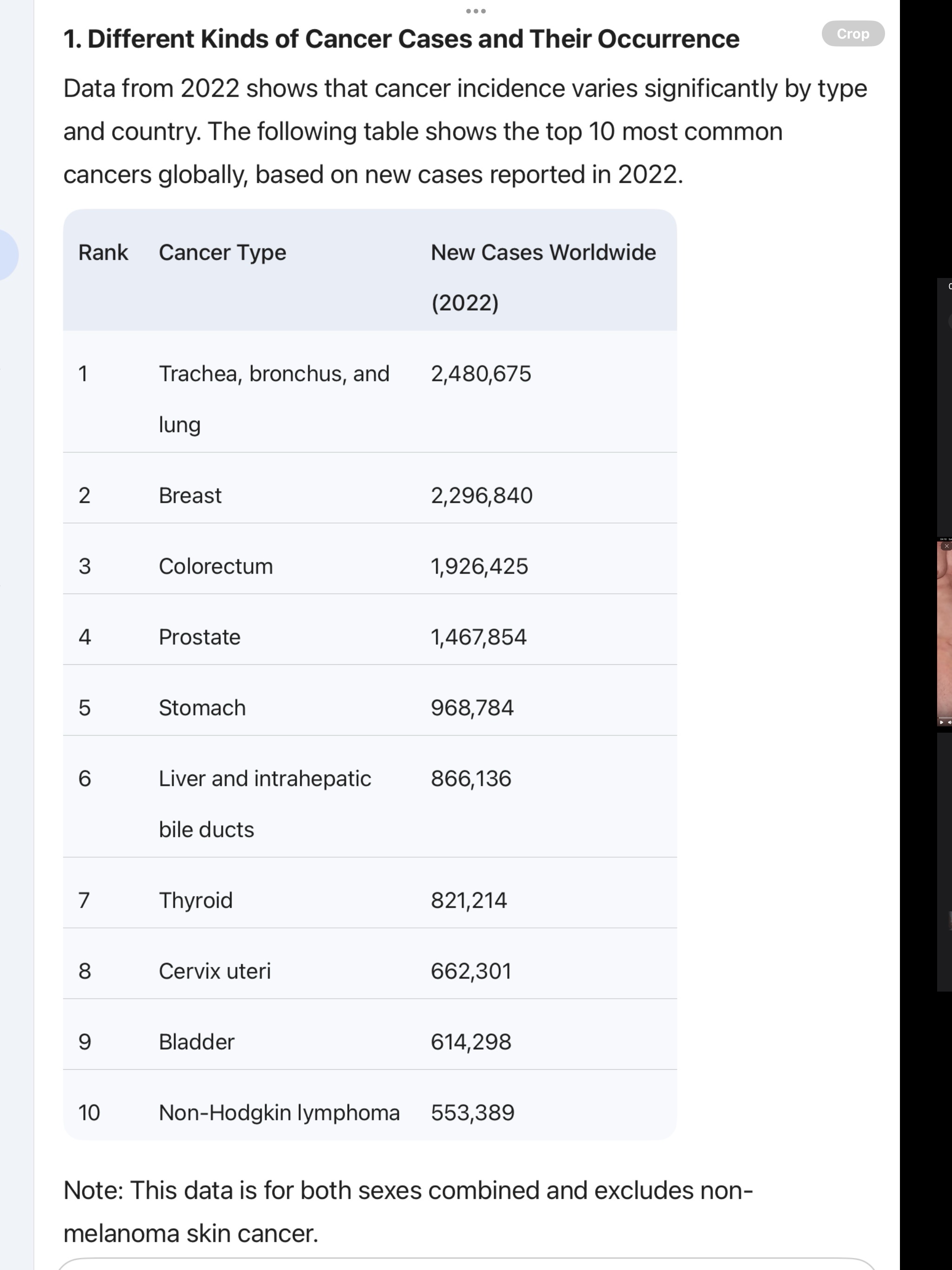Click the "Different Kinds of Cancer Cases" heading
Image resolution: width=952 pixels, height=1270 pixels.
pyautogui.click(x=401, y=39)
